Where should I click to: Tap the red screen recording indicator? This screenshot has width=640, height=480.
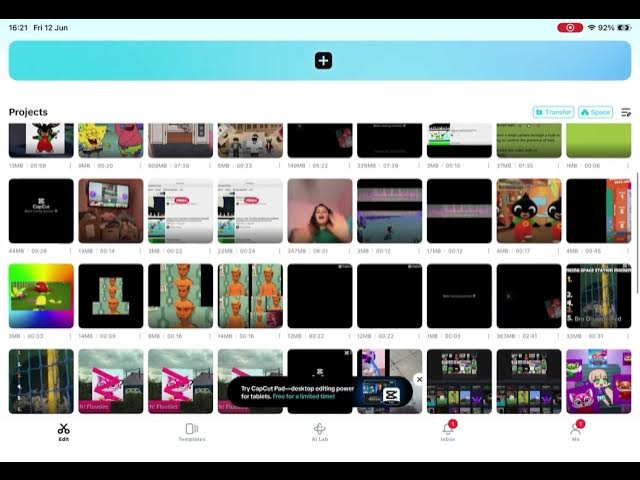click(570, 28)
